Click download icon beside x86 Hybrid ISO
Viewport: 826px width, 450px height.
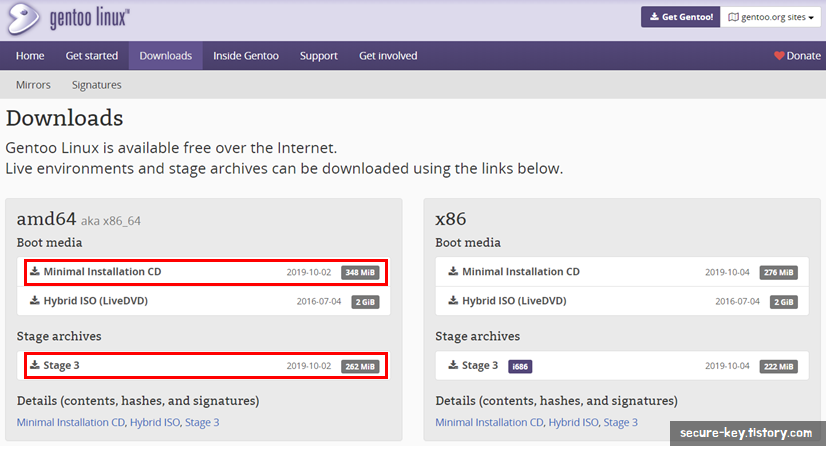coord(453,300)
